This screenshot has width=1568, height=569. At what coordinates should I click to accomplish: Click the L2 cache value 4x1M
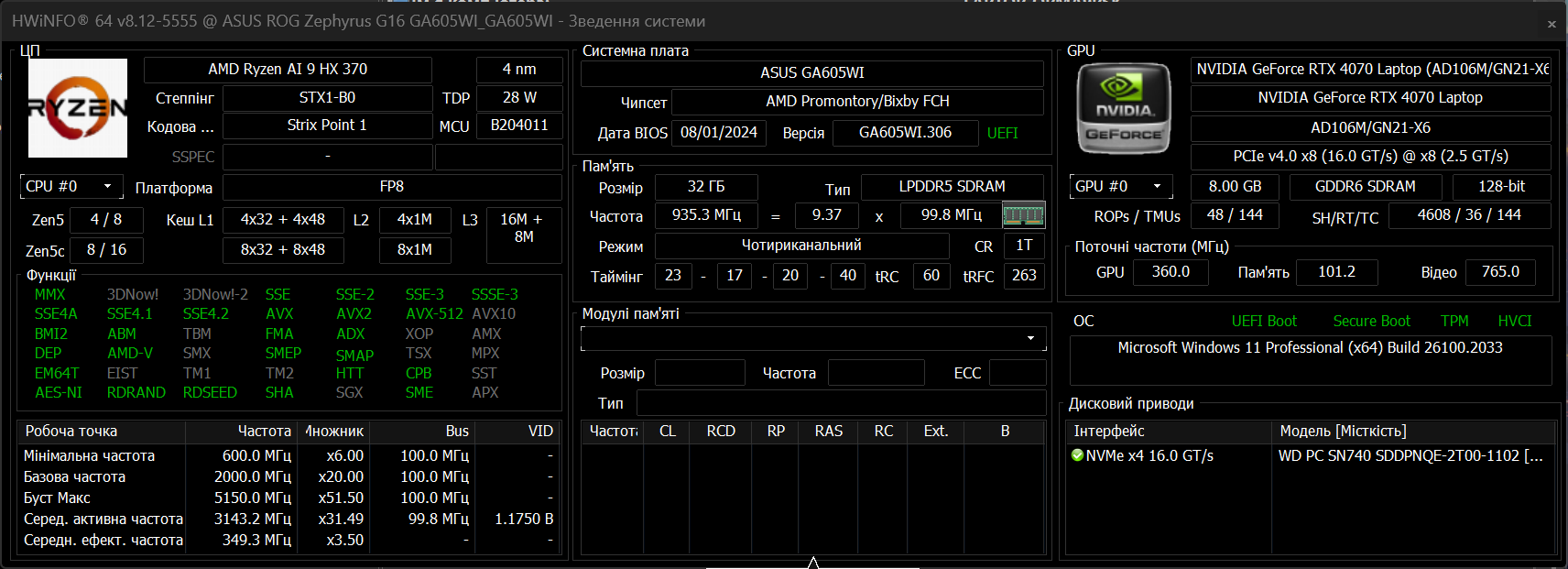point(415,220)
